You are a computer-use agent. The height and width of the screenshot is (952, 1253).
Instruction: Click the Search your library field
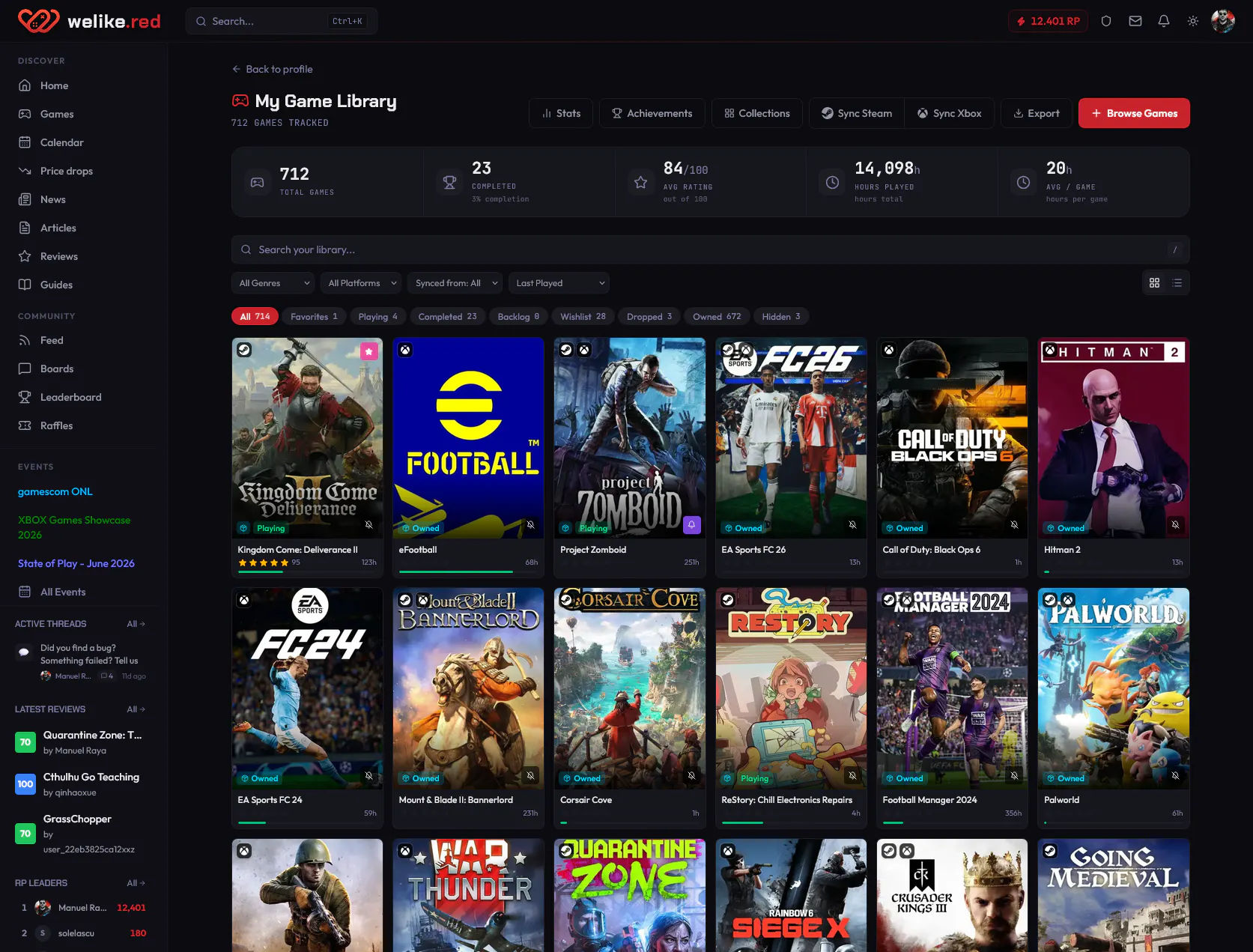(710, 249)
